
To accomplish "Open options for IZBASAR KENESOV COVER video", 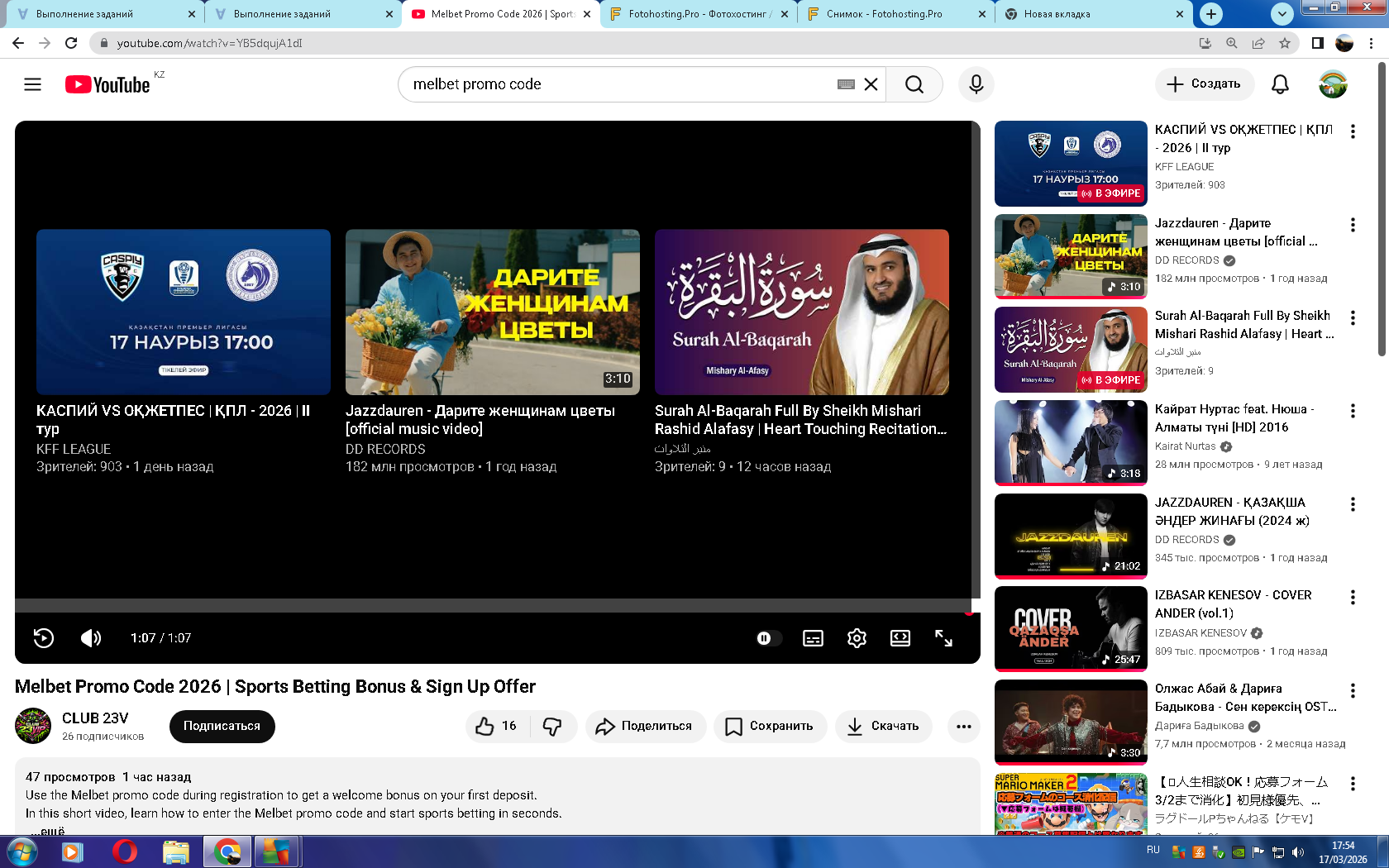I will (1353, 597).
